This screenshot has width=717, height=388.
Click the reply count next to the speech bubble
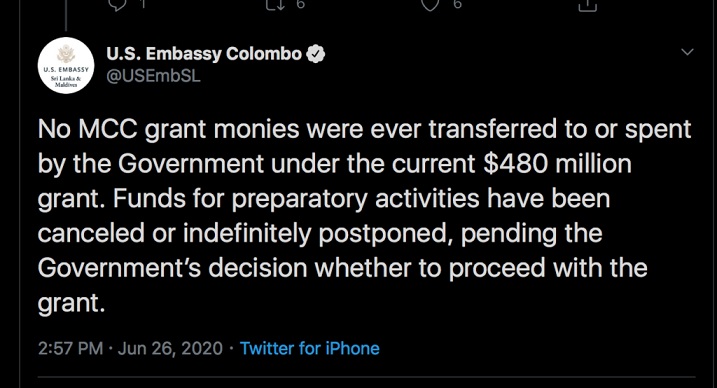143,4
